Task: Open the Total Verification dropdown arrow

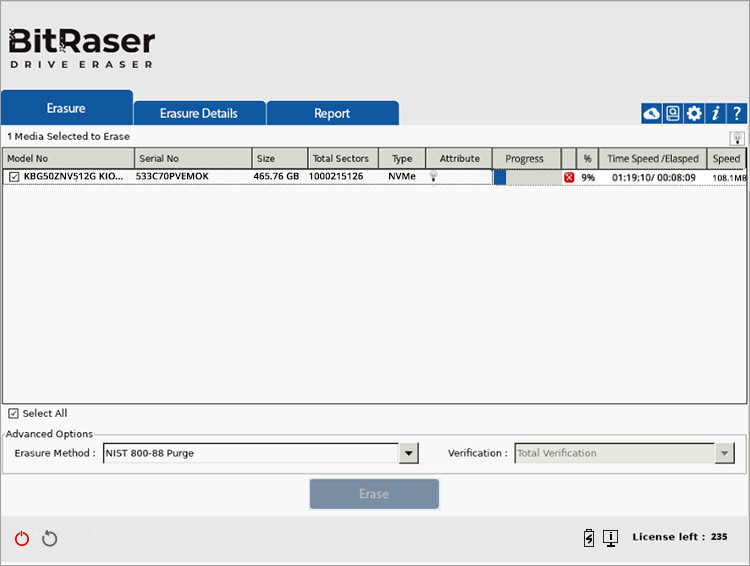Action: pyautogui.click(x=725, y=453)
